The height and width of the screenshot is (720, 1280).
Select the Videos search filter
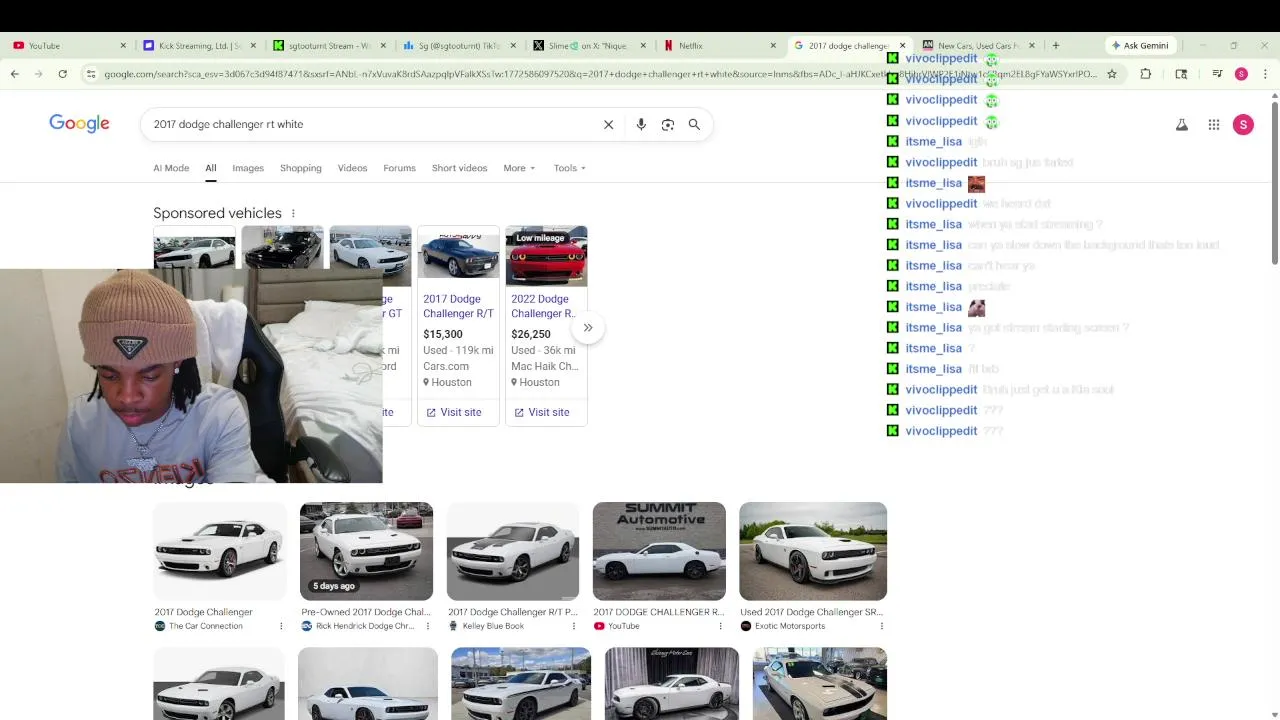pos(352,168)
